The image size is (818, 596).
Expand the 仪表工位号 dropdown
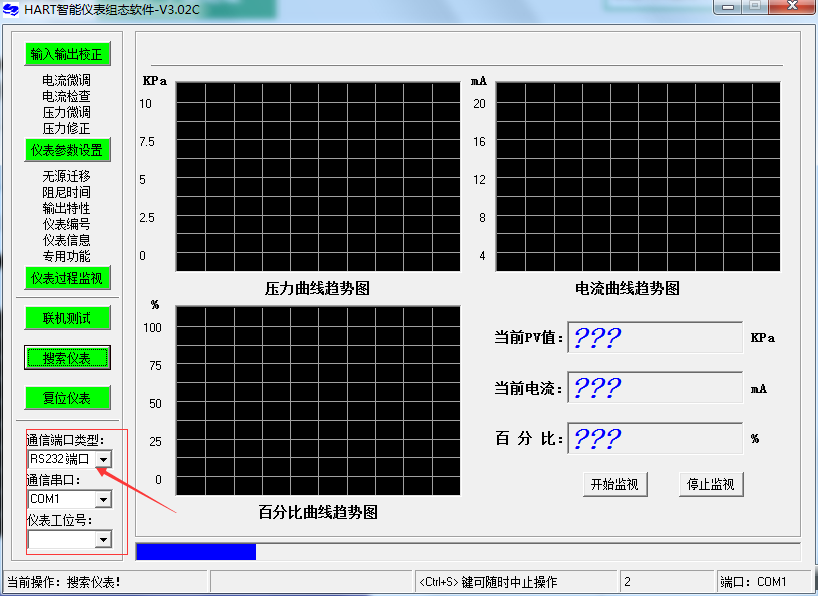click(x=103, y=540)
